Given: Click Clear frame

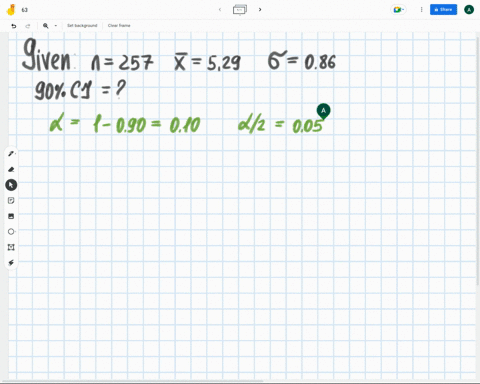Looking at the screenshot, I should click(x=119, y=26).
